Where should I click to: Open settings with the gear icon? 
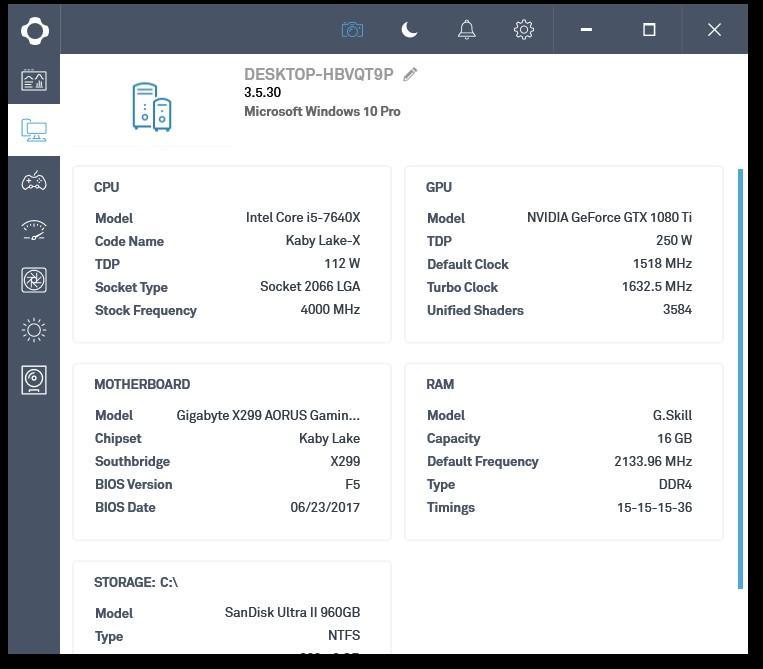click(524, 30)
